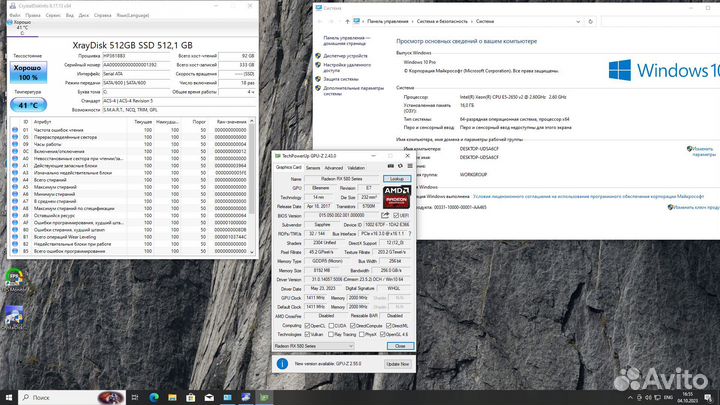The height and width of the screenshot is (405, 720).
Task: Open Mail app from taskbar
Action: (x=209, y=397)
